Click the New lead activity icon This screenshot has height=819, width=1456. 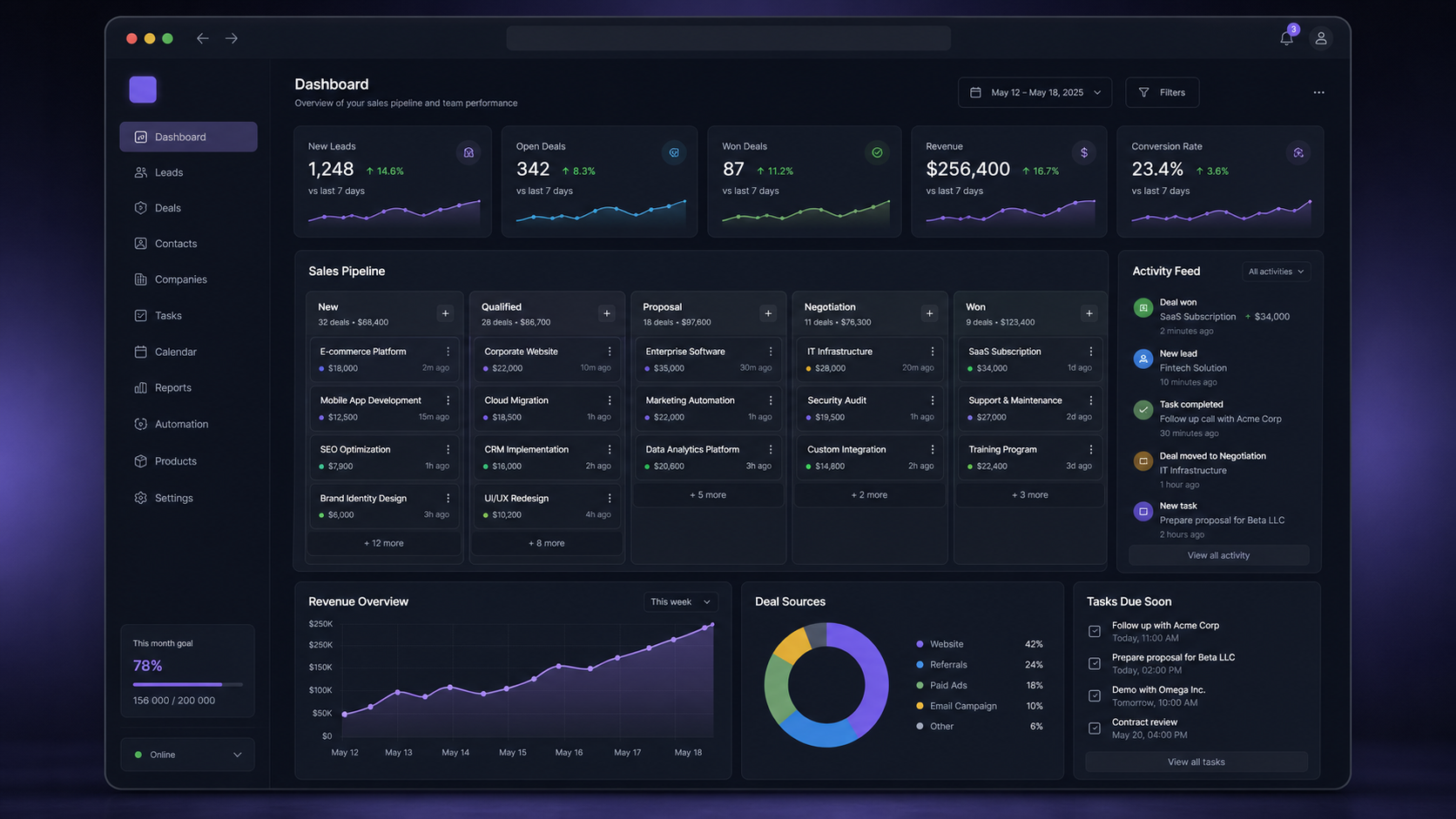coord(1143,359)
